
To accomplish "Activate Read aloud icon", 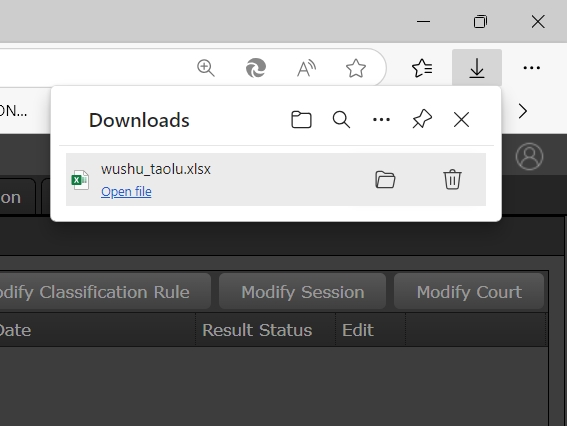I will pyautogui.click(x=306, y=68).
